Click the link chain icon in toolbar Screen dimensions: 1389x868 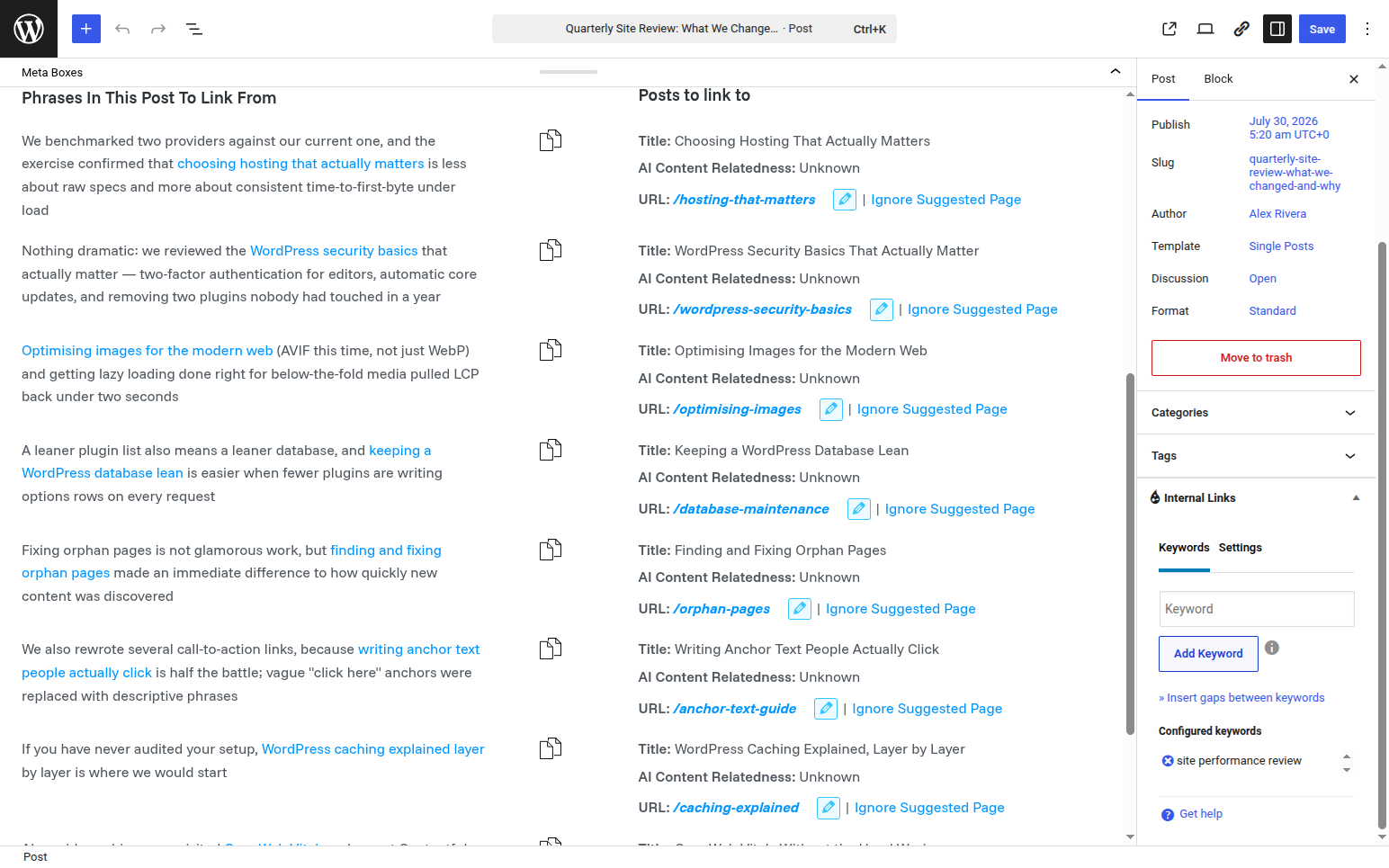pyautogui.click(x=1241, y=29)
